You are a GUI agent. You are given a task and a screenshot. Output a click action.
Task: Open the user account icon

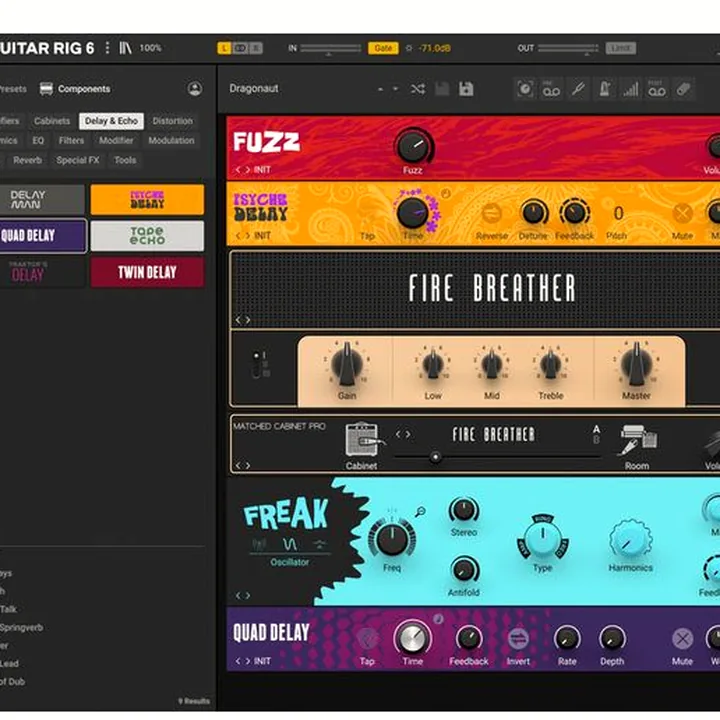[195, 89]
